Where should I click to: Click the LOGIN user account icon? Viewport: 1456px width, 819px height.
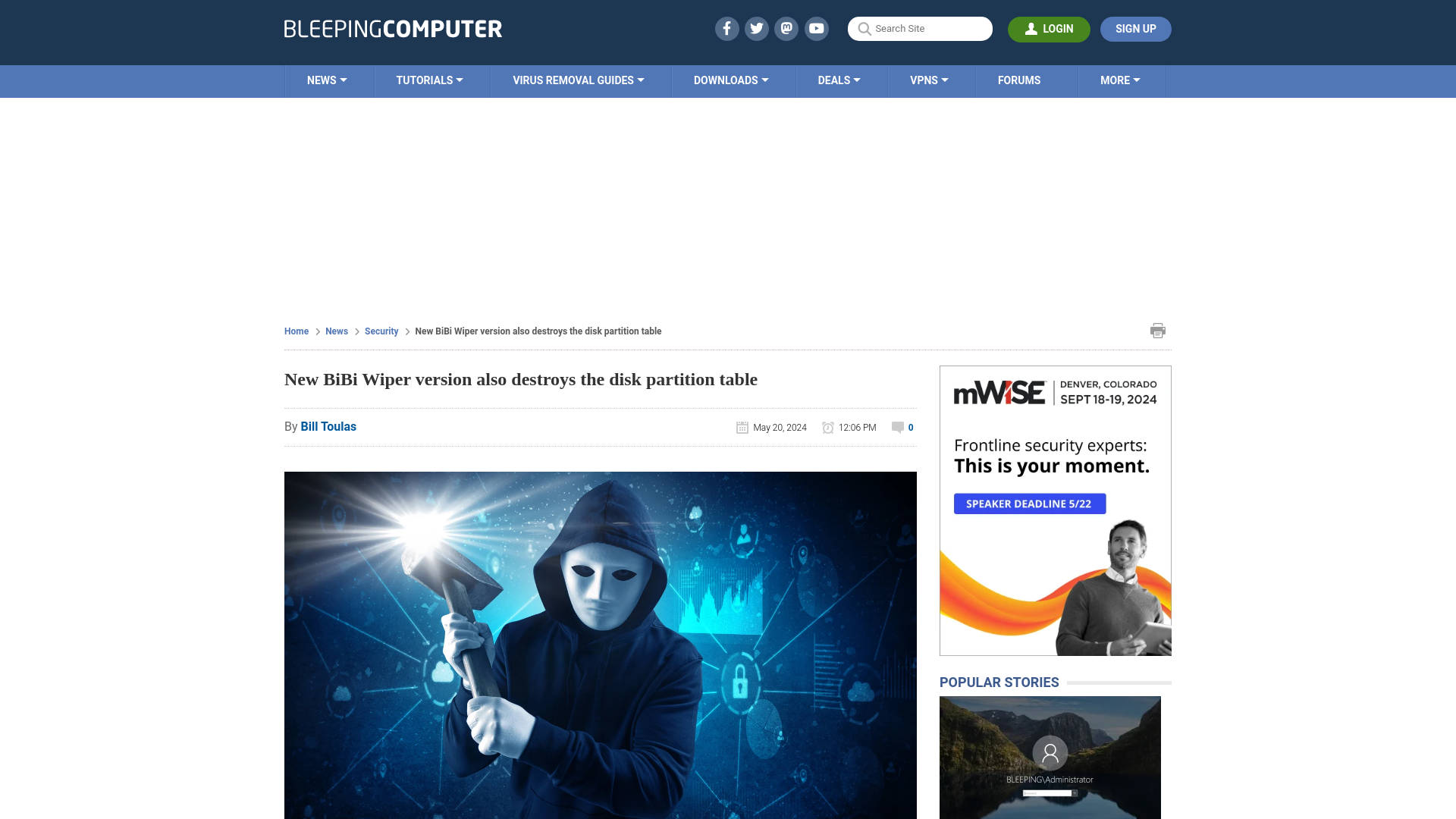[1030, 28]
